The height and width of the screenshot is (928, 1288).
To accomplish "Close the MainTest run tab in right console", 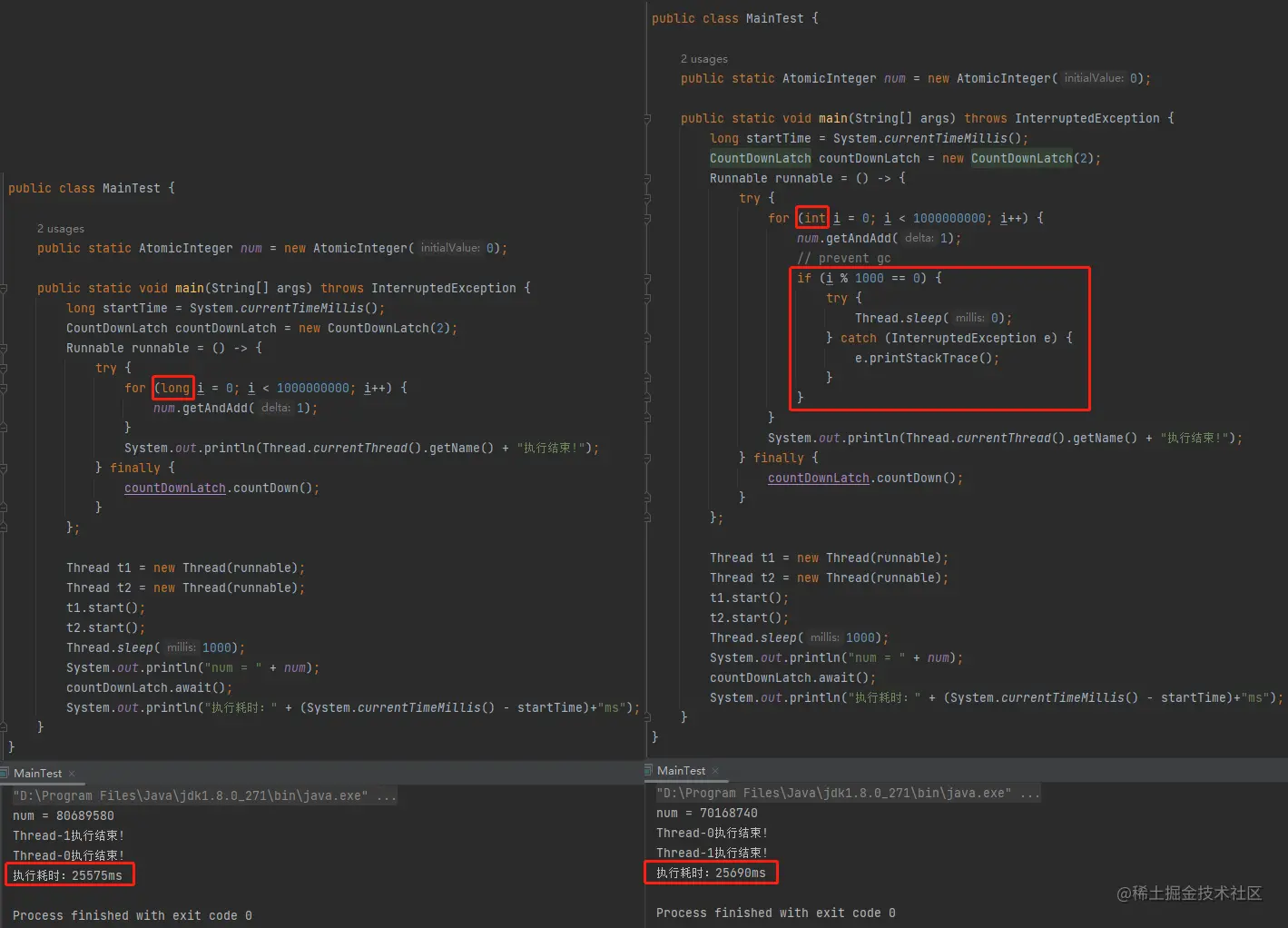I will pyautogui.click(x=715, y=771).
